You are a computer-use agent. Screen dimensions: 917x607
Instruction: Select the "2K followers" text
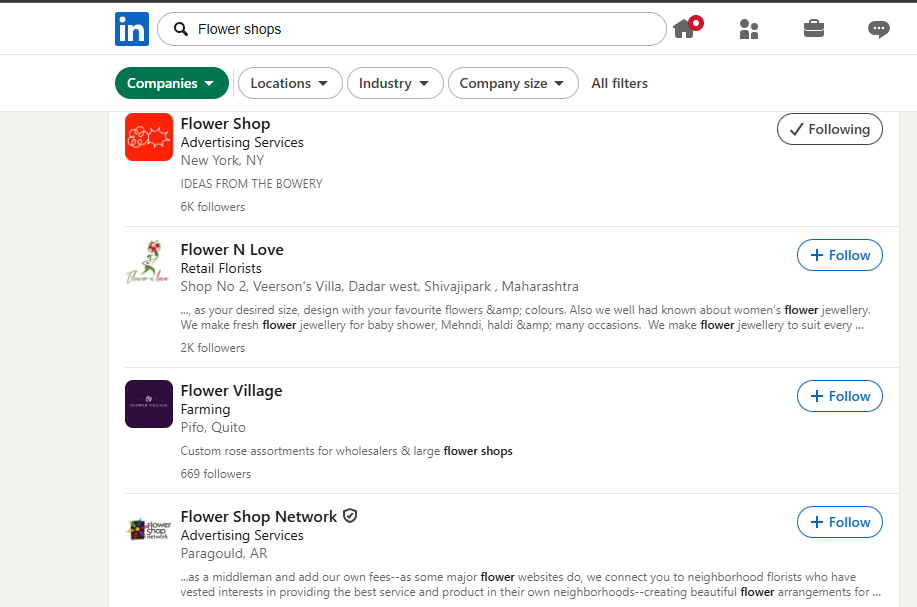pyautogui.click(x=213, y=348)
